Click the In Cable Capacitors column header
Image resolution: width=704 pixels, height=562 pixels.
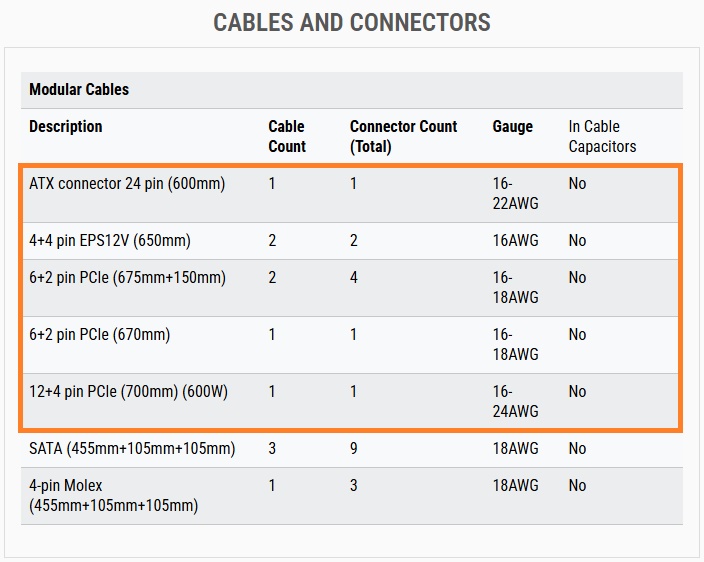coord(602,136)
